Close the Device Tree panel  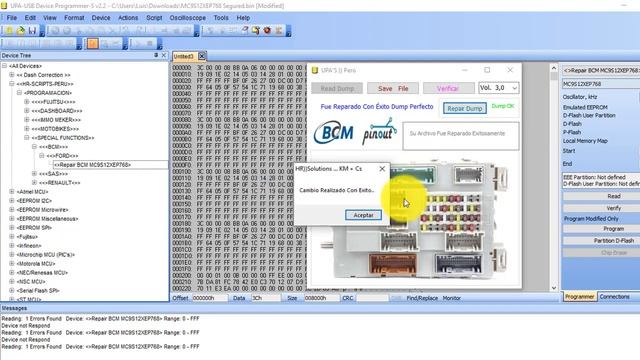164,55
